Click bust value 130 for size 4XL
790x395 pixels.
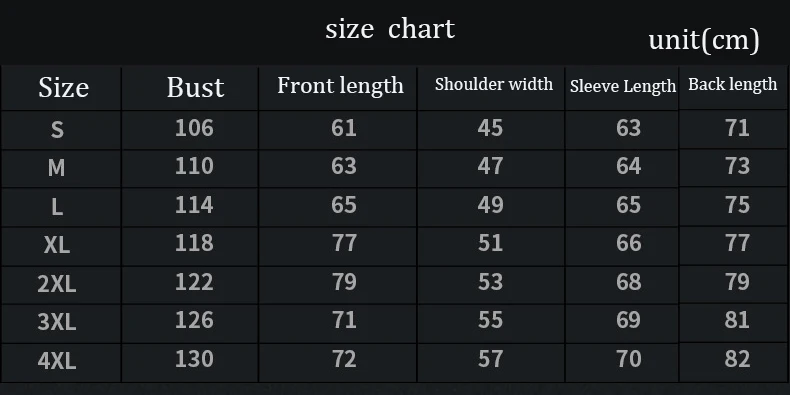[194, 359]
